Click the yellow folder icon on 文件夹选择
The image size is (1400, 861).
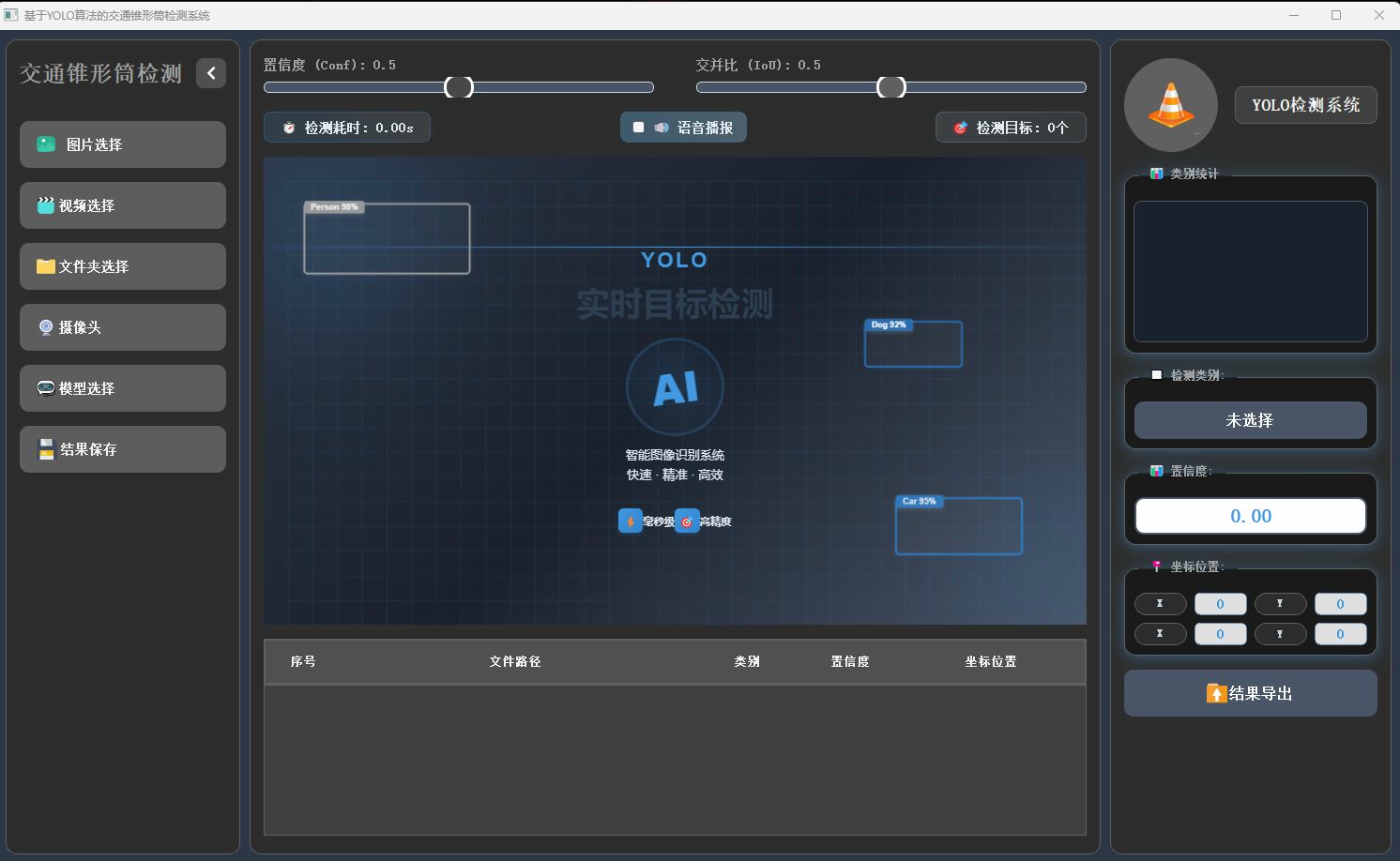45,266
